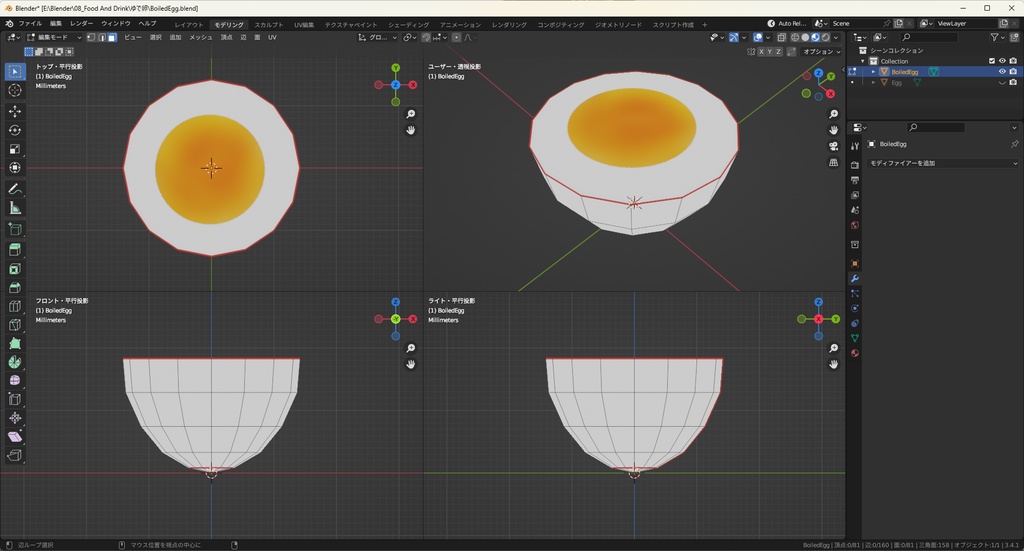1024x551 pixels.
Task: Hide BoiledEgg object using the eye icon
Action: 1002,72
